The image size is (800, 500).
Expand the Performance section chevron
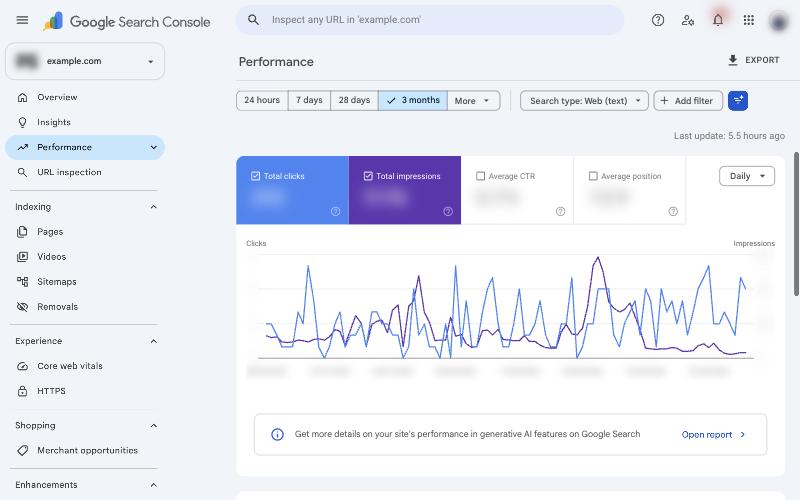[154, 147]
